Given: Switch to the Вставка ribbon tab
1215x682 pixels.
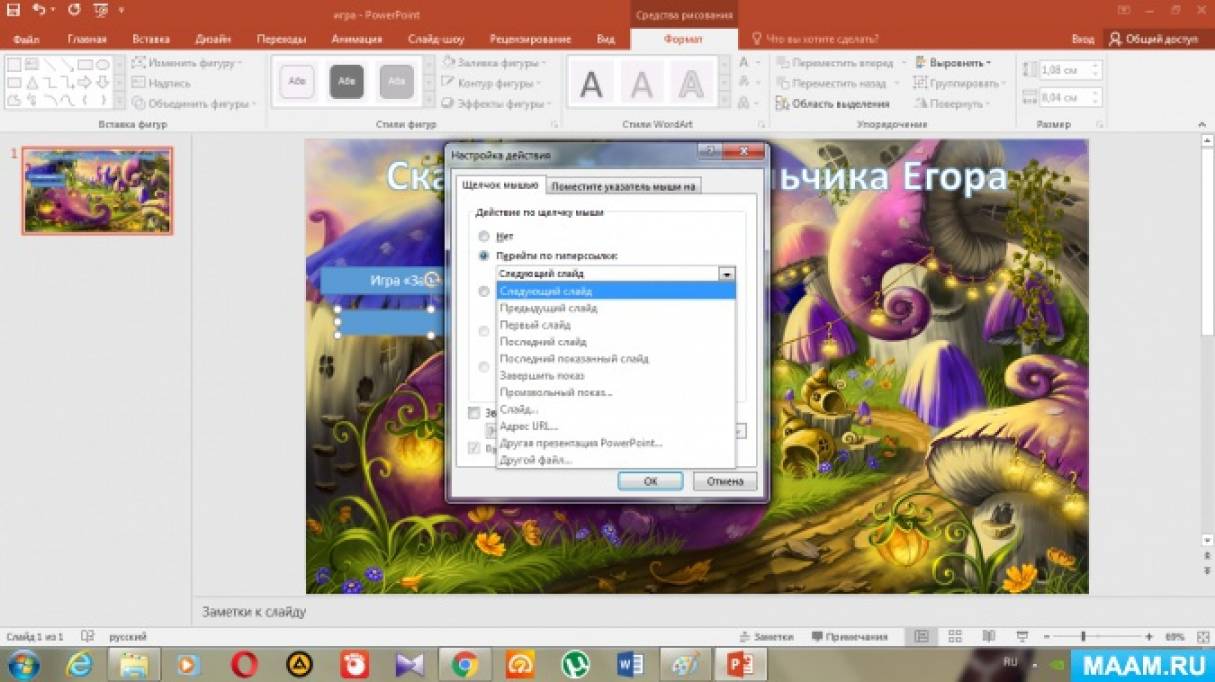Looking at the screenshot, I should coord(151,39).
